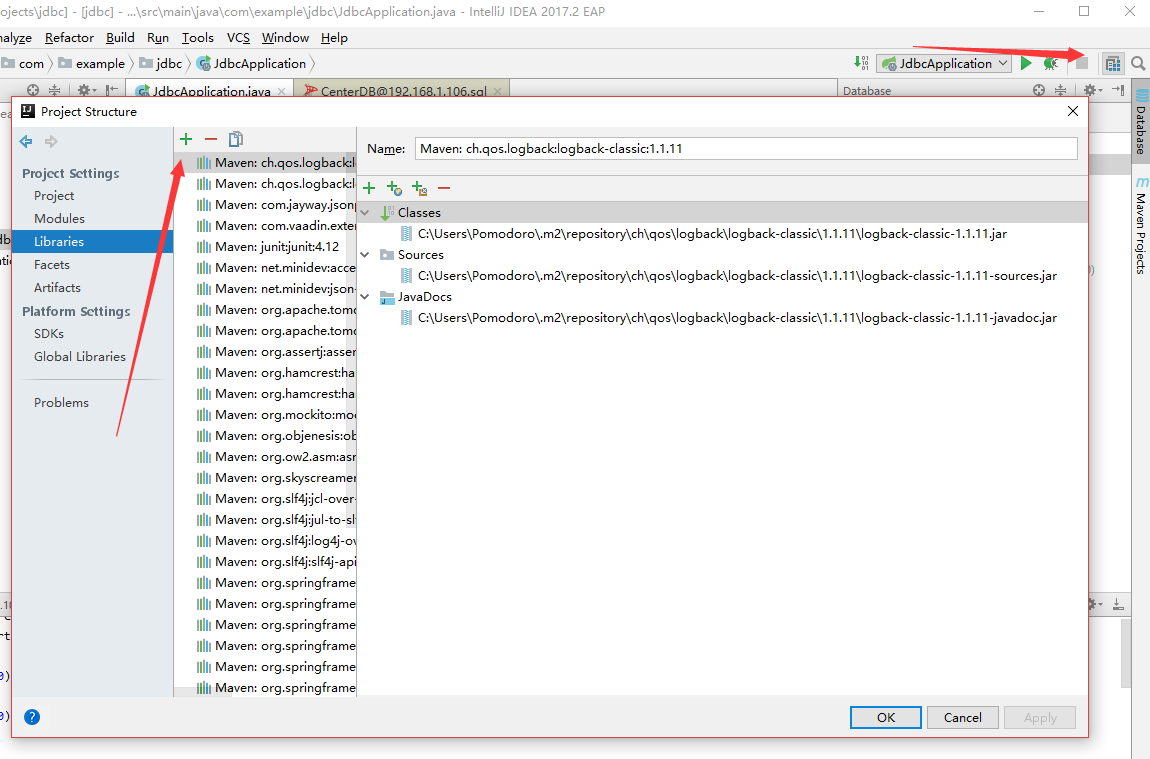This screenshot has height=759, width=1150.
Task: Collapse the Sources node
Action: coord(365,254)
